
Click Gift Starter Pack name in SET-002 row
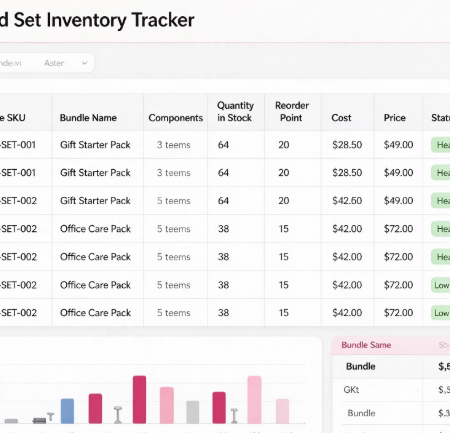coord(95,201)
